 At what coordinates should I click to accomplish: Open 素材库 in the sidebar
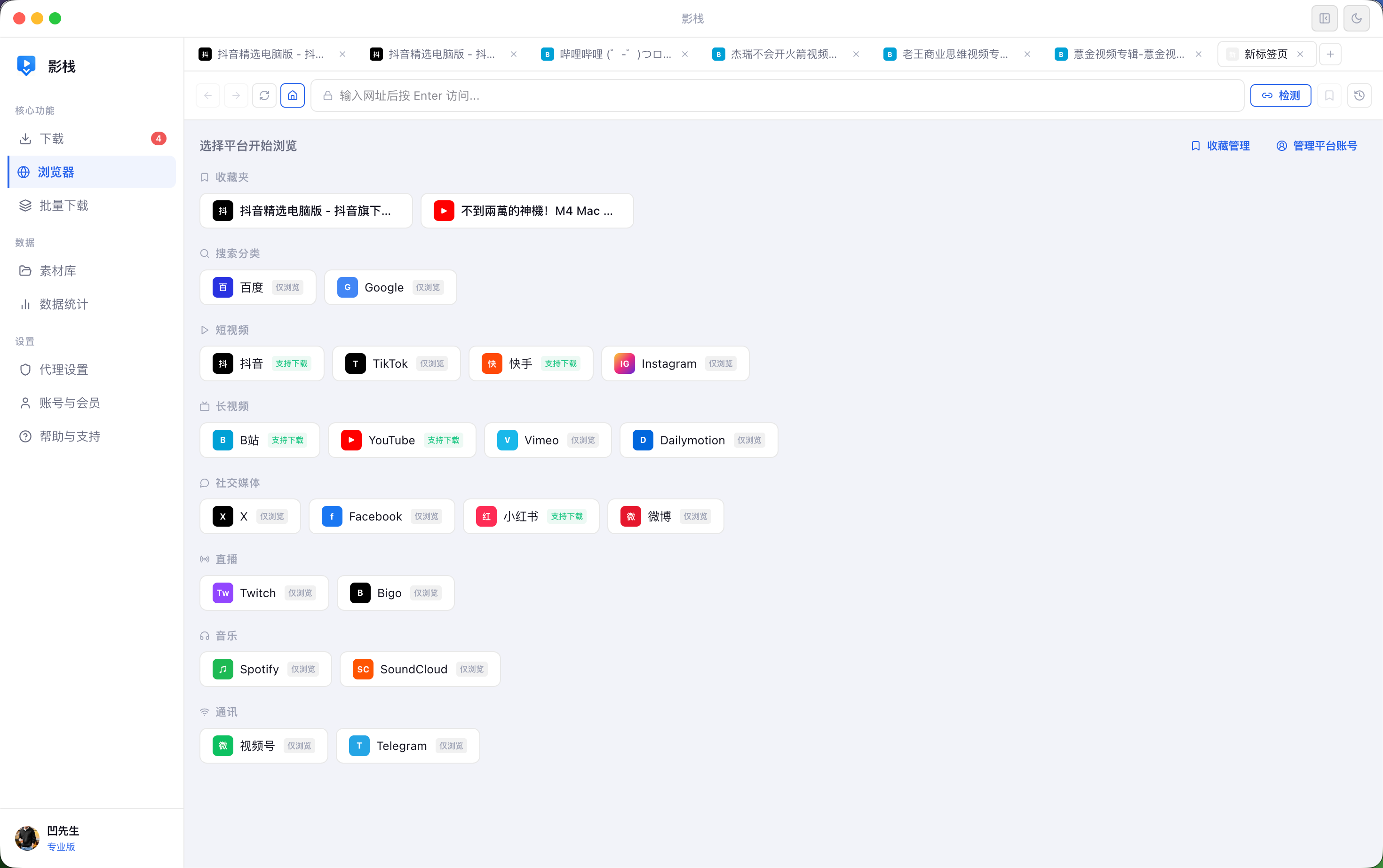click(92, 270)
